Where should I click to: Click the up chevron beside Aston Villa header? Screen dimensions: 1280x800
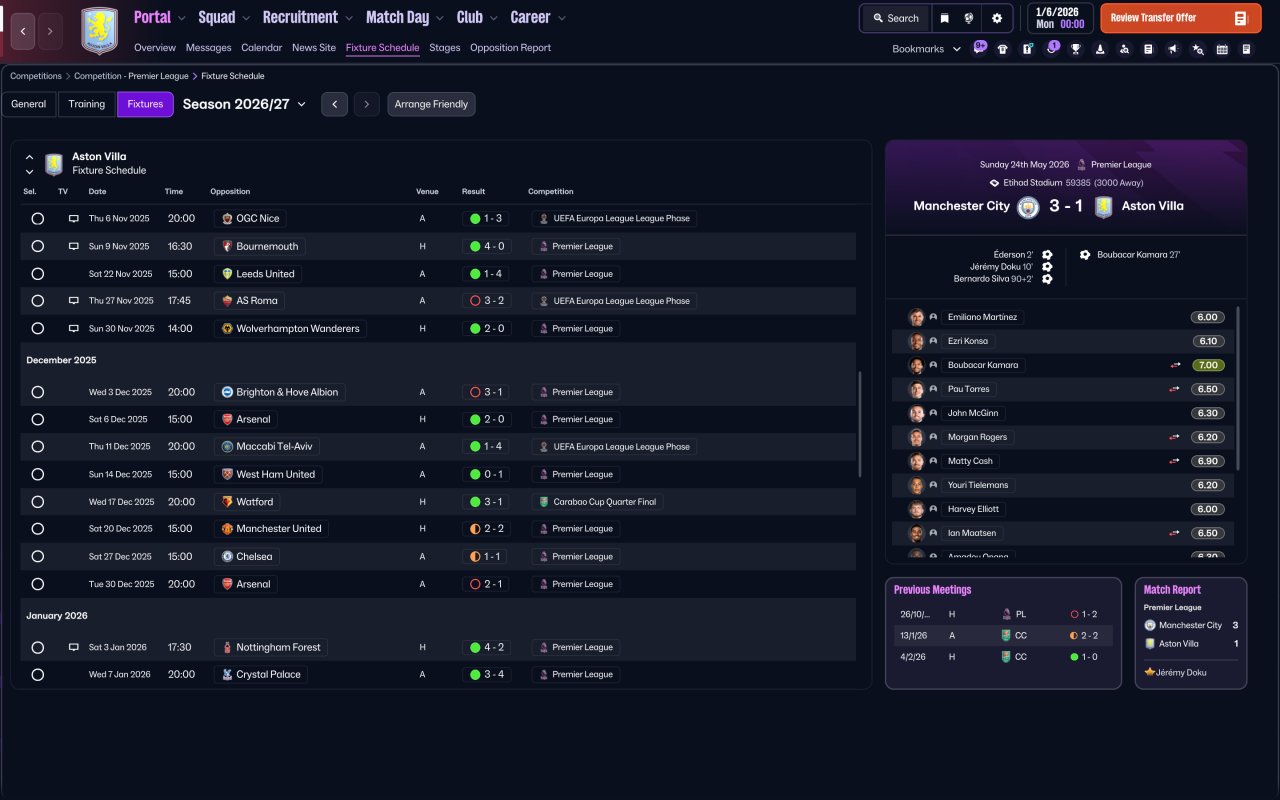(29, 157)
